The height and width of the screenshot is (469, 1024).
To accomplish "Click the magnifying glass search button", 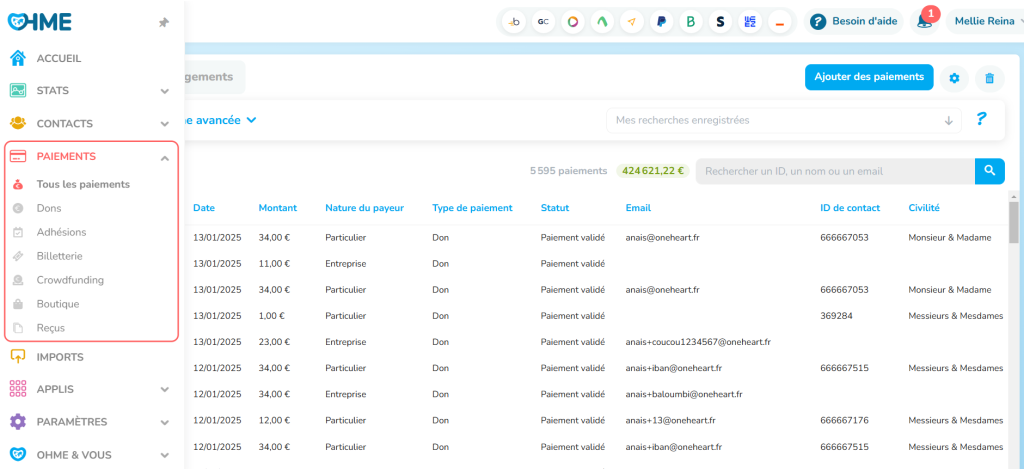I will (x=989, y=171).
